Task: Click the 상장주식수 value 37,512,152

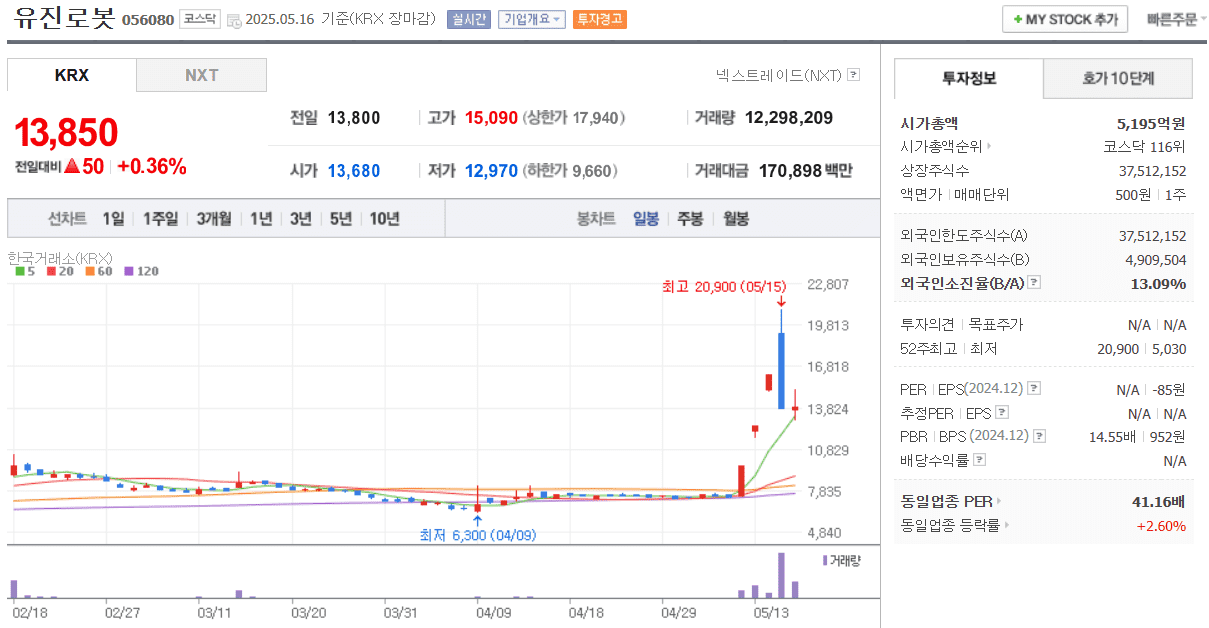Action: coord(1153,171)
